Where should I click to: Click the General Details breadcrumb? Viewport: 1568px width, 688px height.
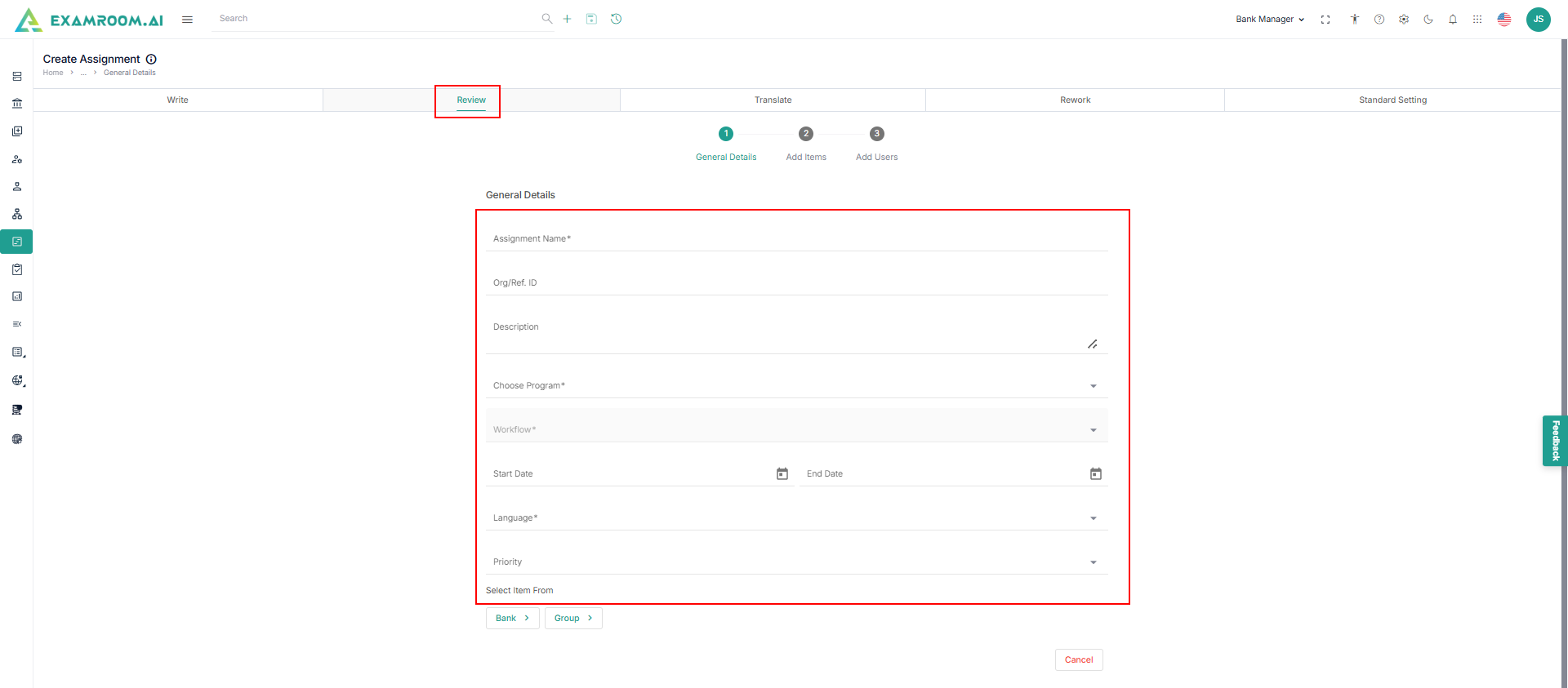(x=129, y=73)
